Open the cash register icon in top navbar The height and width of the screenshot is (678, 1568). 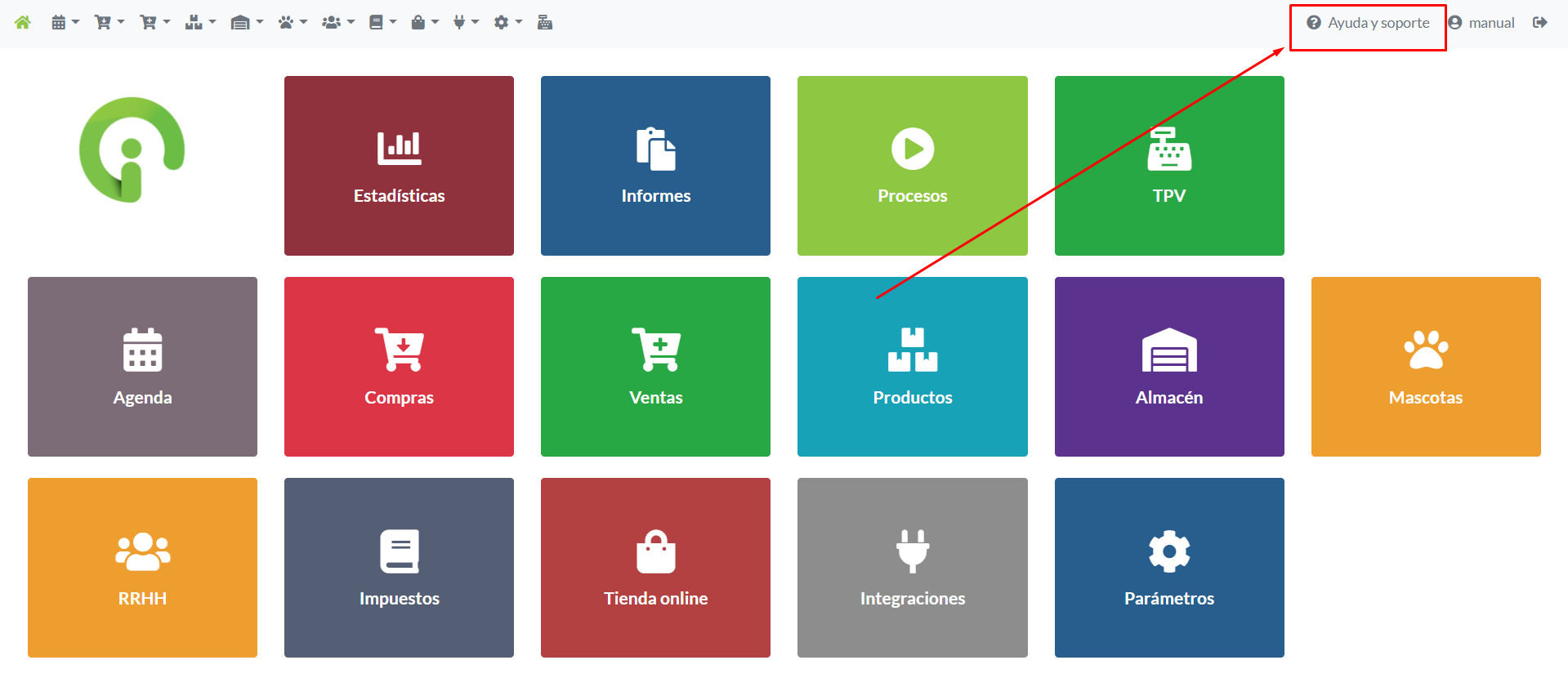(545, 23)
